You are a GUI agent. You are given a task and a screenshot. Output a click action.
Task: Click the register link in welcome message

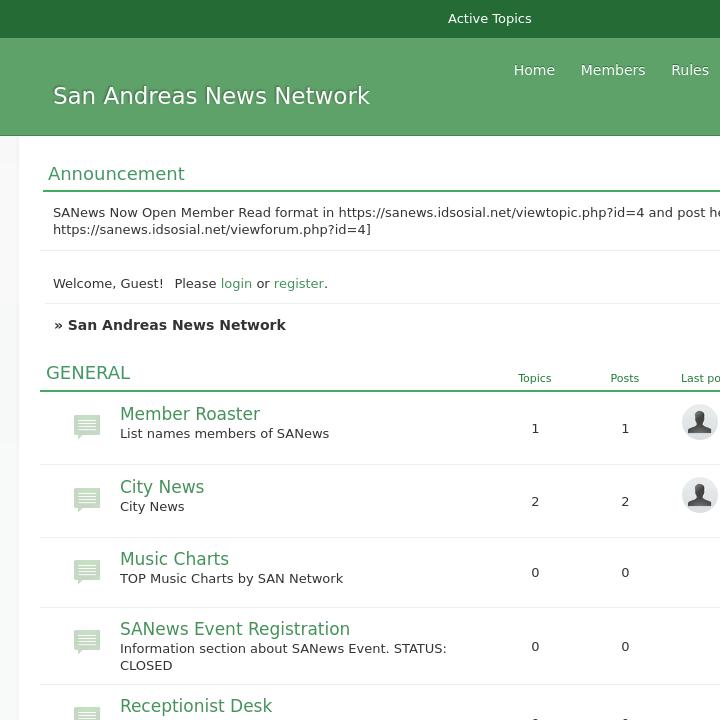point(299,284)
